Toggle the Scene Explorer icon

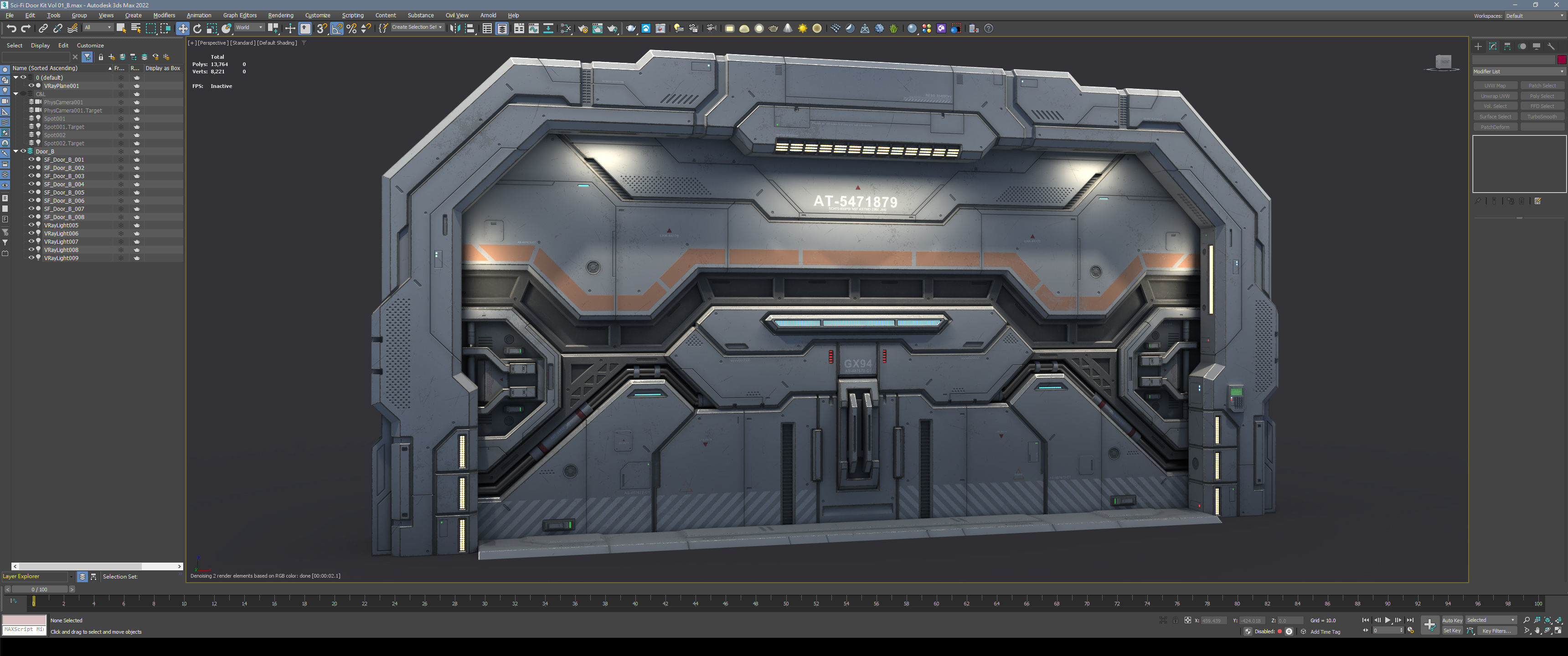[487, 28]
